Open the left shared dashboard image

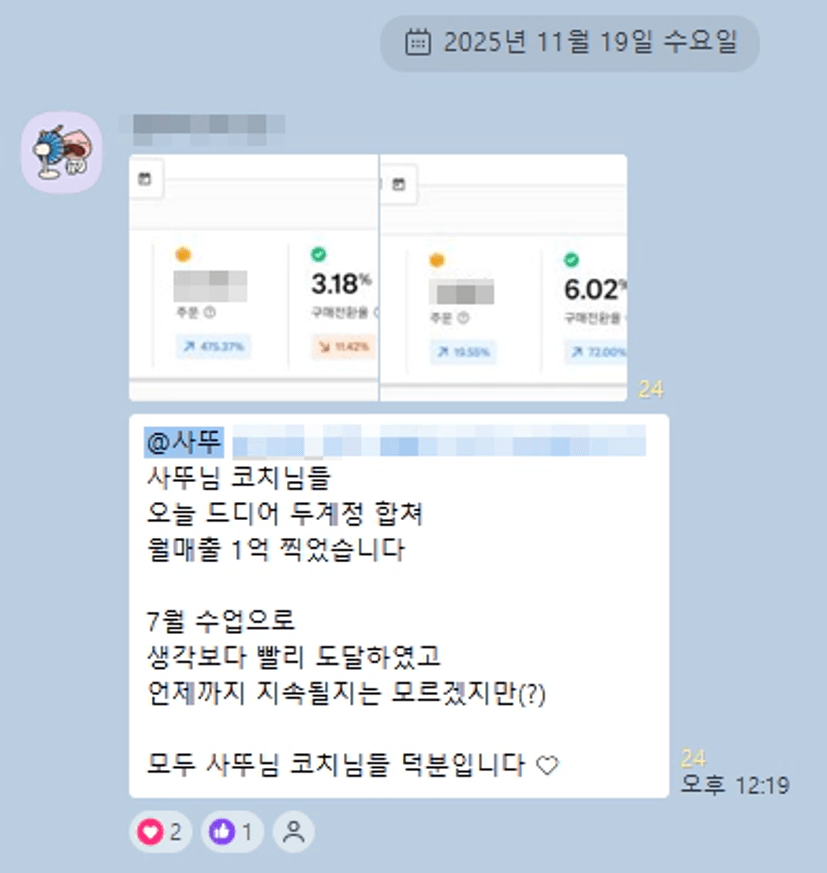pyautogui.click(x=253, y=277)
